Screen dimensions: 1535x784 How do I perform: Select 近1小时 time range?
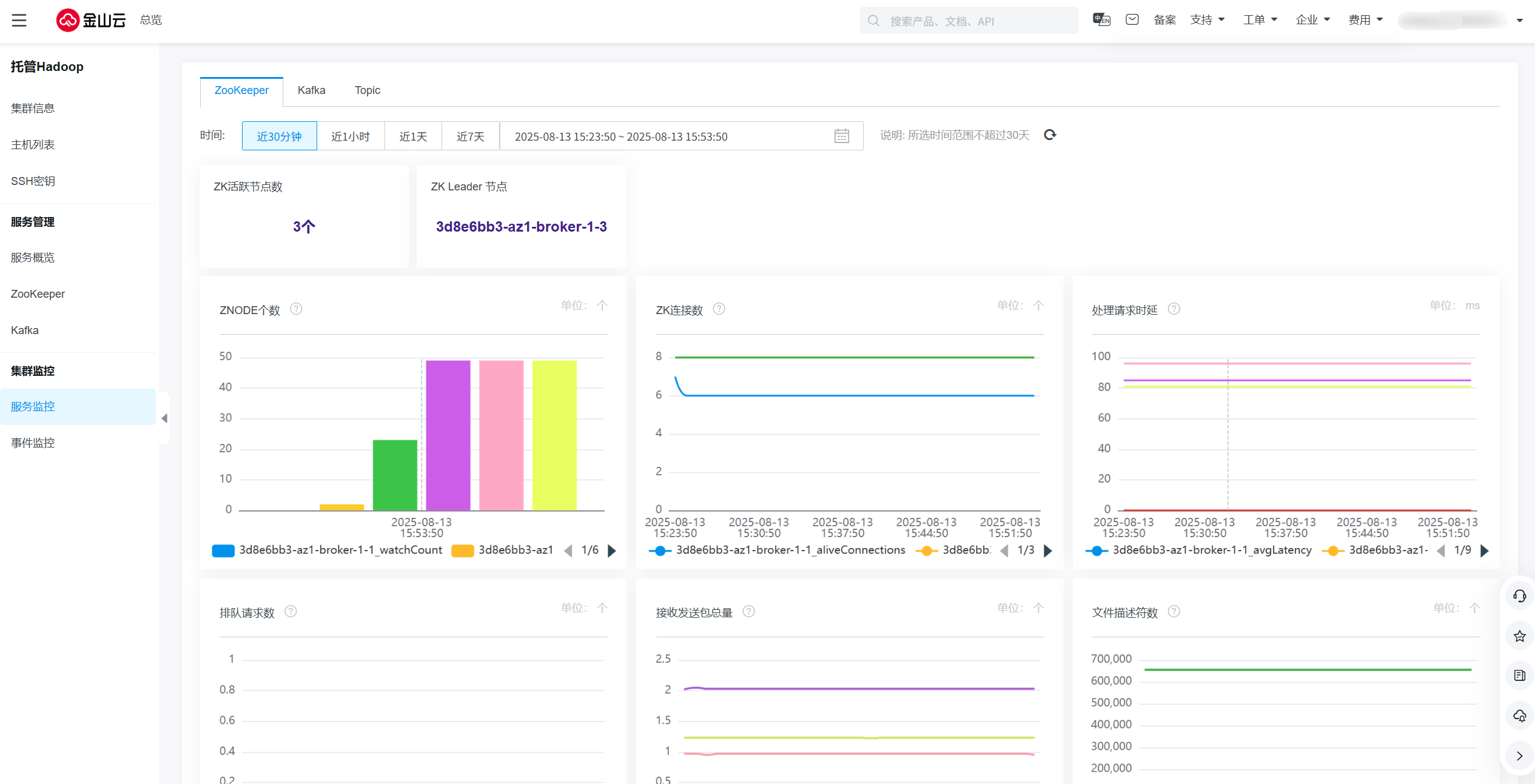tap(350, 136)
